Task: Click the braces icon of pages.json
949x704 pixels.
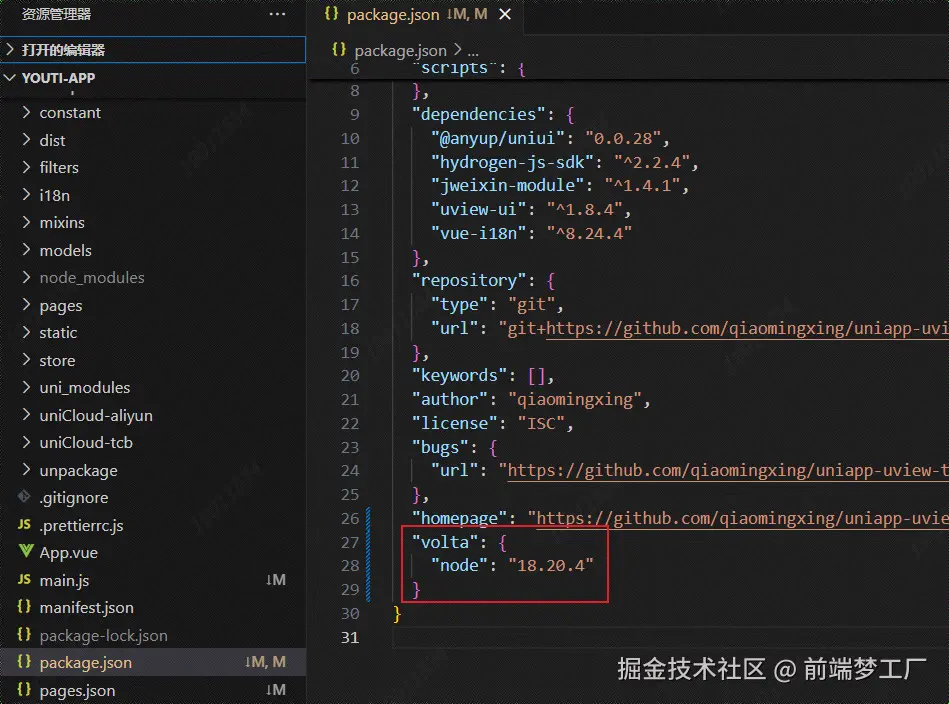Action: (24, 689)
